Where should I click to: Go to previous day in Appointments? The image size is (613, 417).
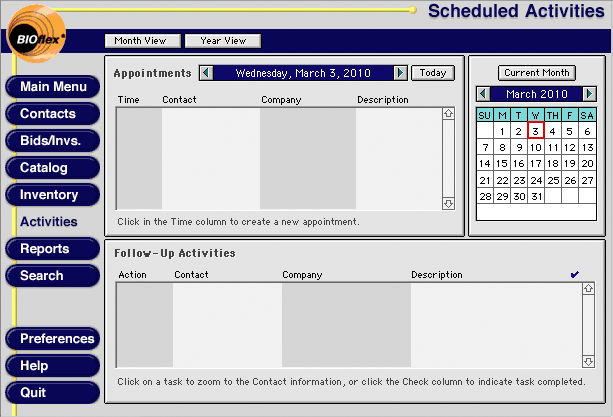click(206, 73)
